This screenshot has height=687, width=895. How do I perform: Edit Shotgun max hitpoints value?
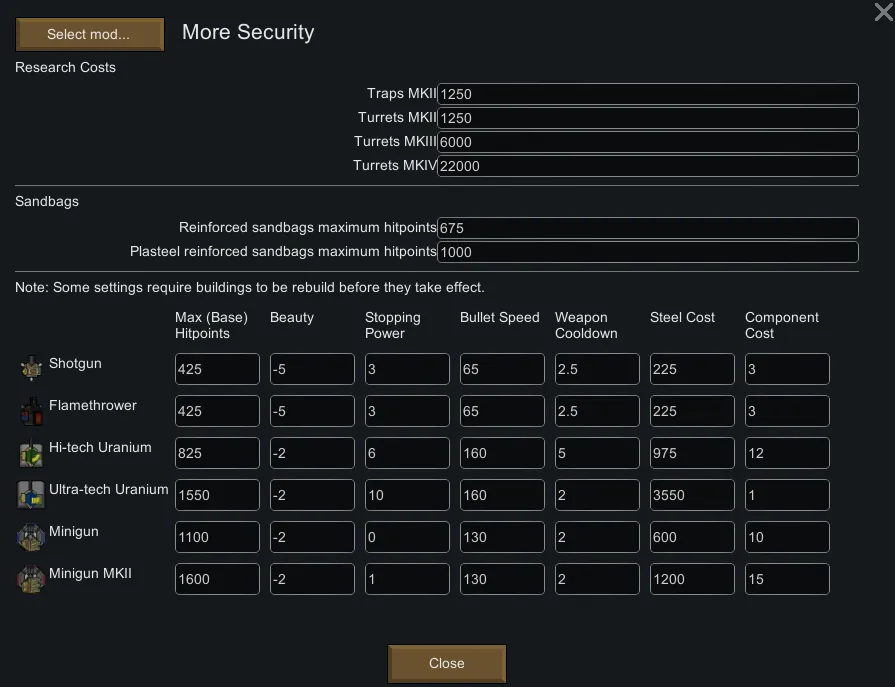point(217,369)
